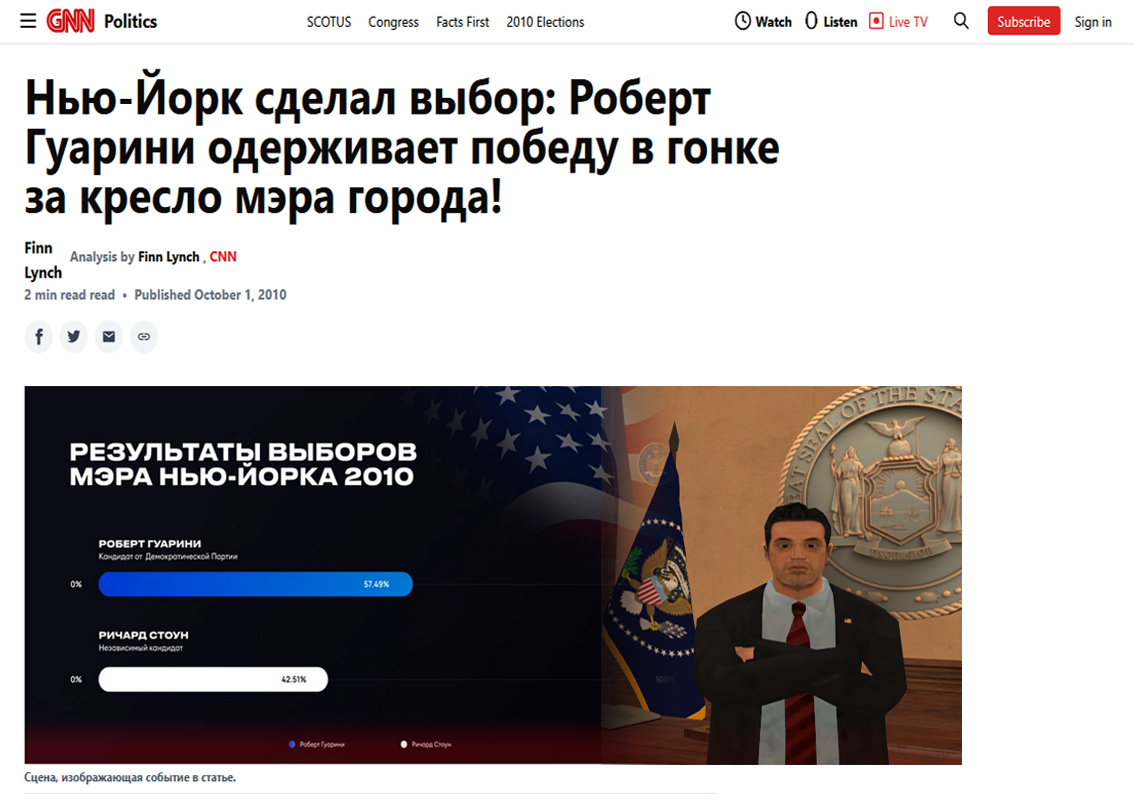1134x800 pixels.
Task: Share article via Twitter icon
Action: [x=74, y=336]
